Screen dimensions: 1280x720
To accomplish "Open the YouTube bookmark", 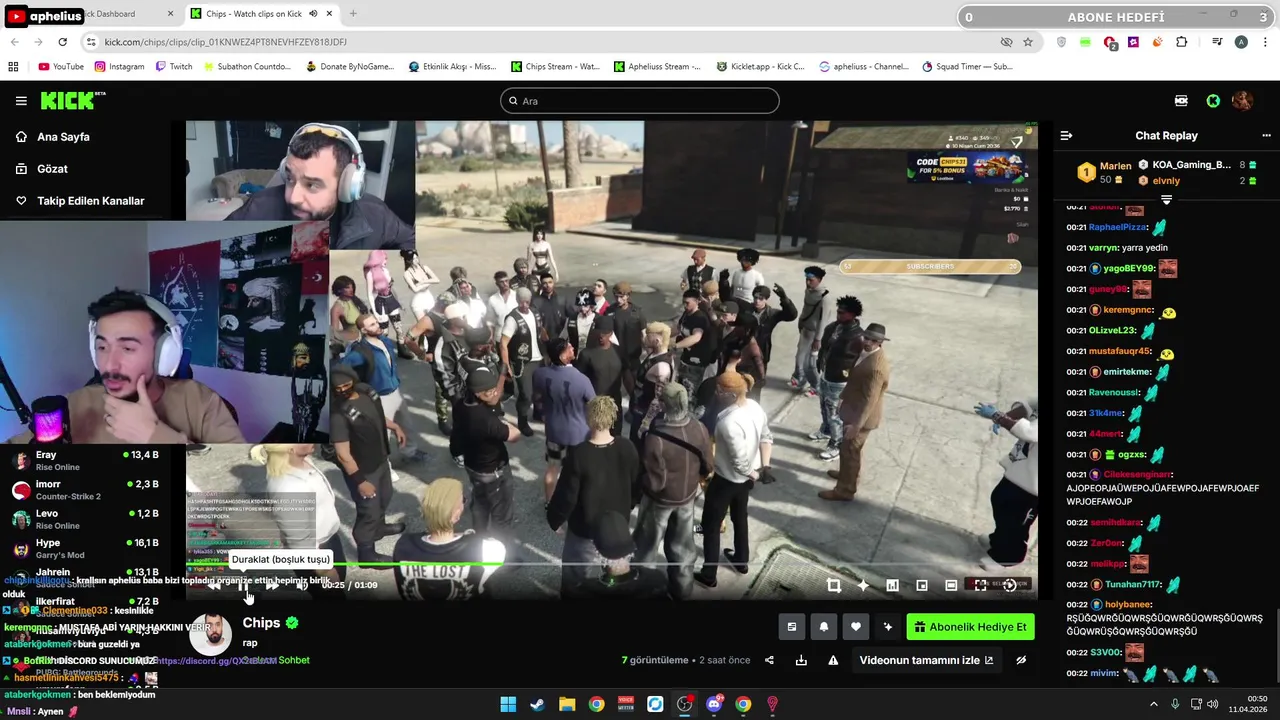I will [x=61, y=67].
